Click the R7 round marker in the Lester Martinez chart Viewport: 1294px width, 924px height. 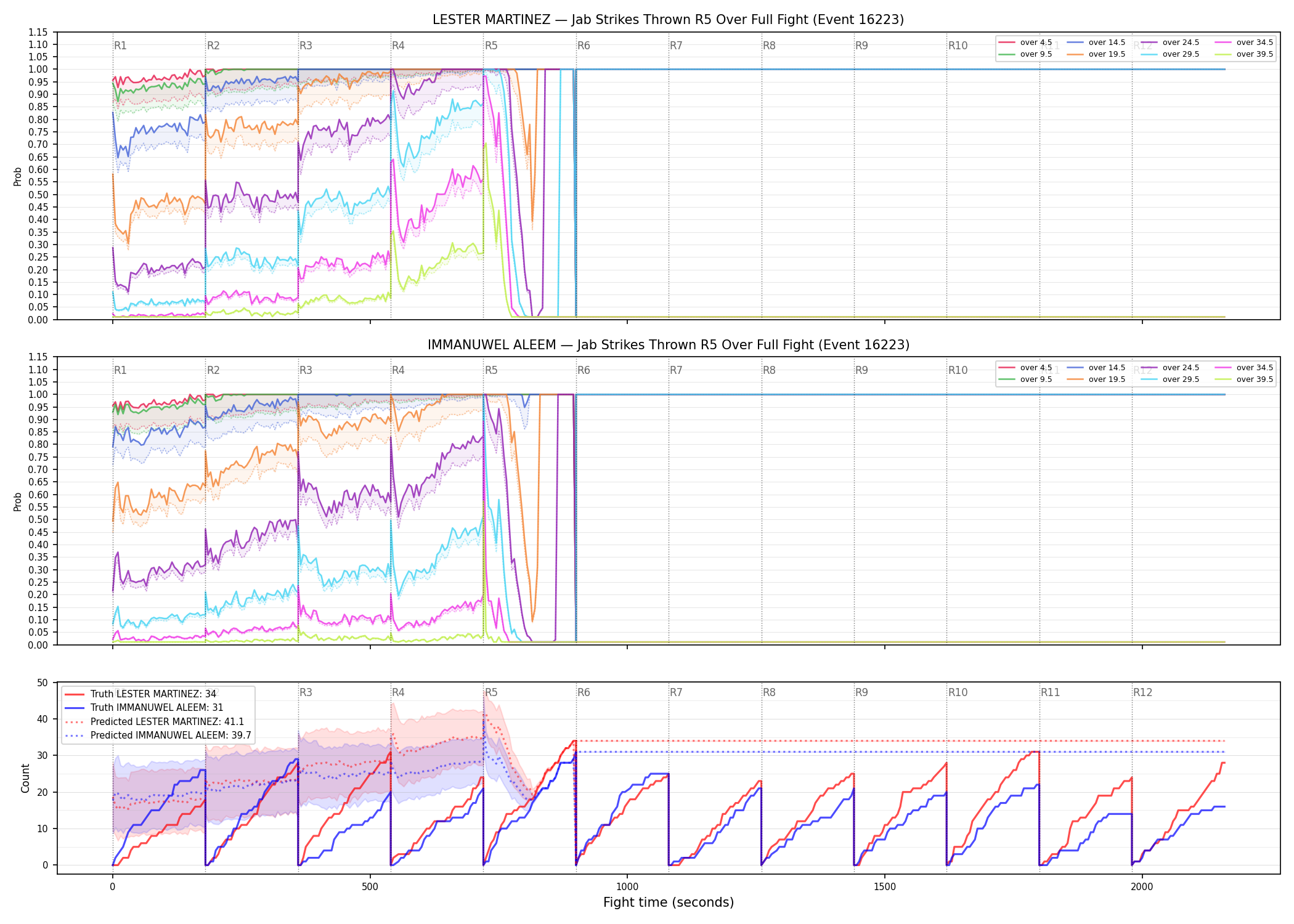[676, 46]
